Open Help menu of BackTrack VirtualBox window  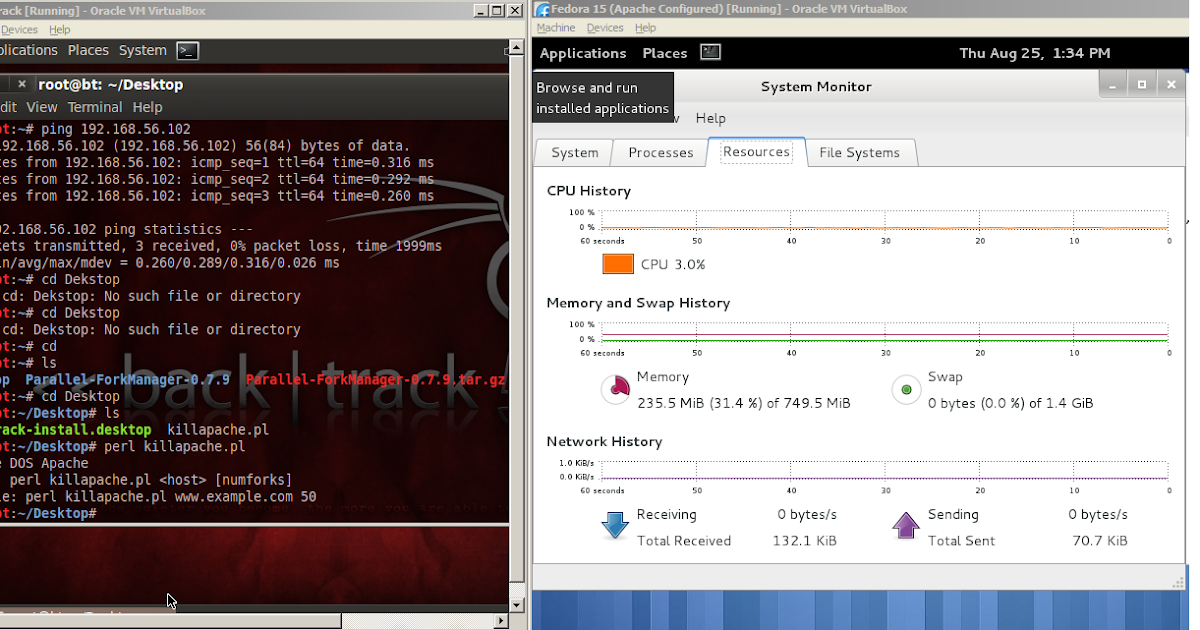coord(60,30)
